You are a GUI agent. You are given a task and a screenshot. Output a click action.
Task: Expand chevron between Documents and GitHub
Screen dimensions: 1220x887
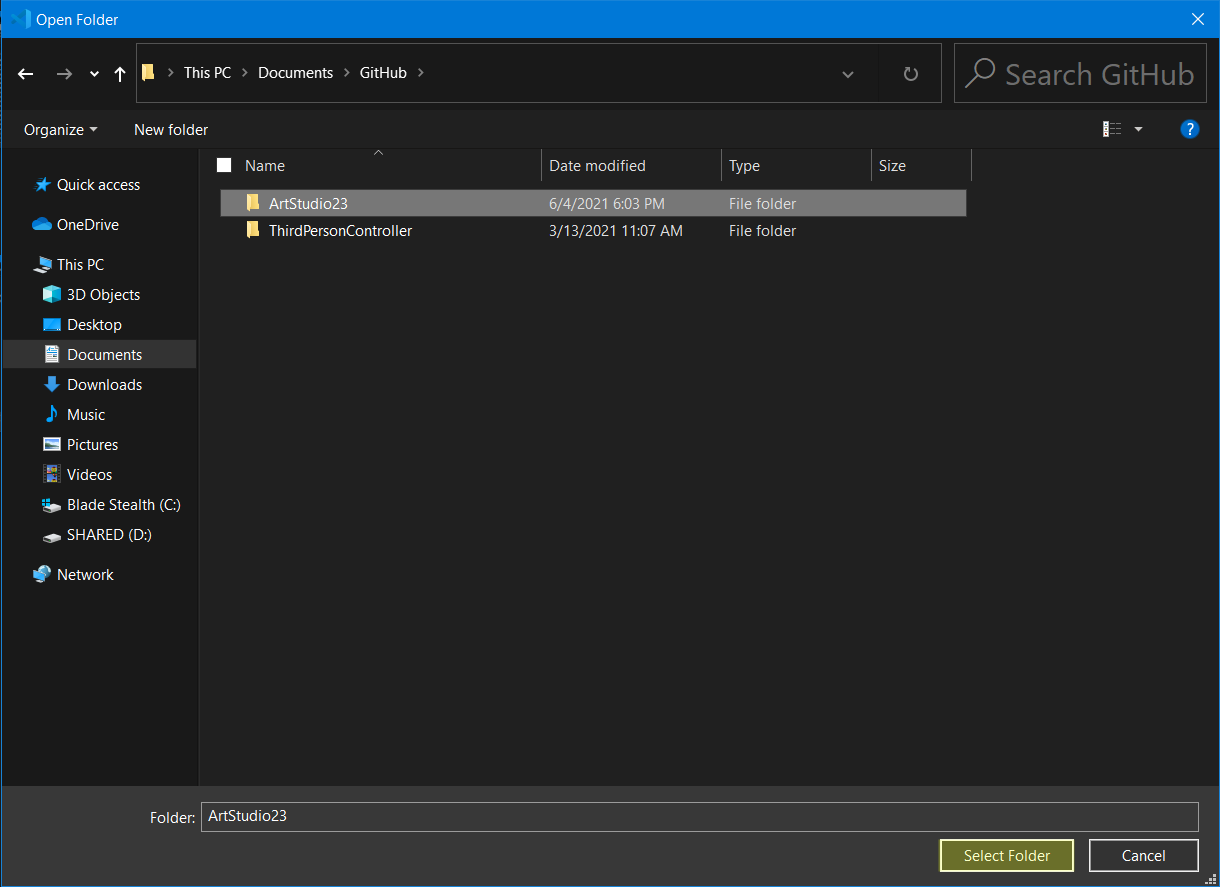coord(347,72)
